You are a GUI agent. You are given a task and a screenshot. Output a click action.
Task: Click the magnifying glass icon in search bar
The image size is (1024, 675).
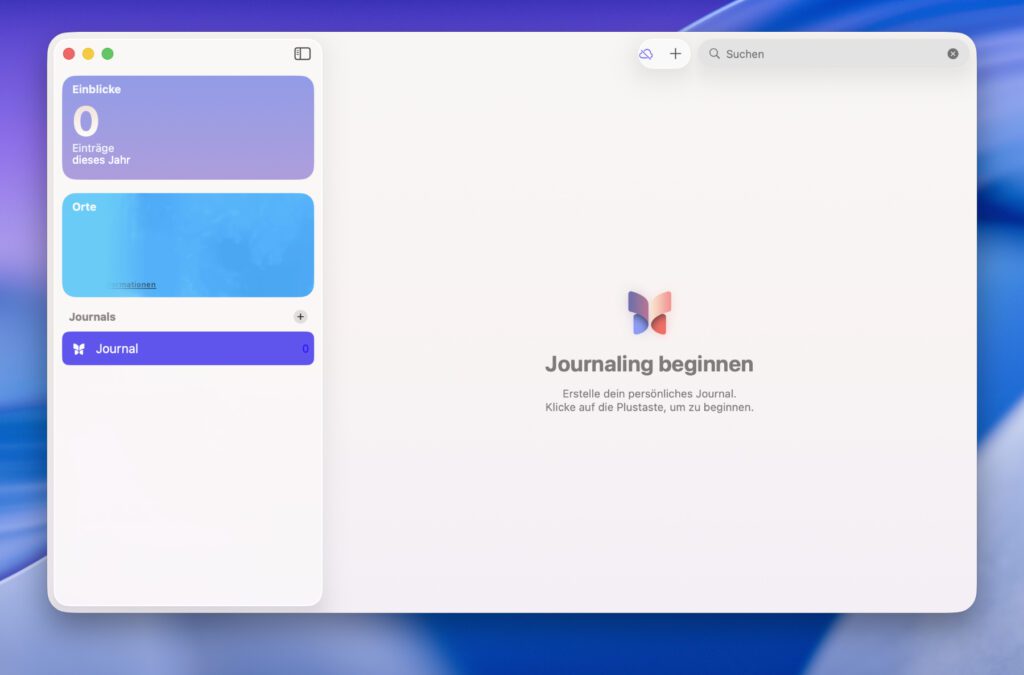tap(715, 54)
